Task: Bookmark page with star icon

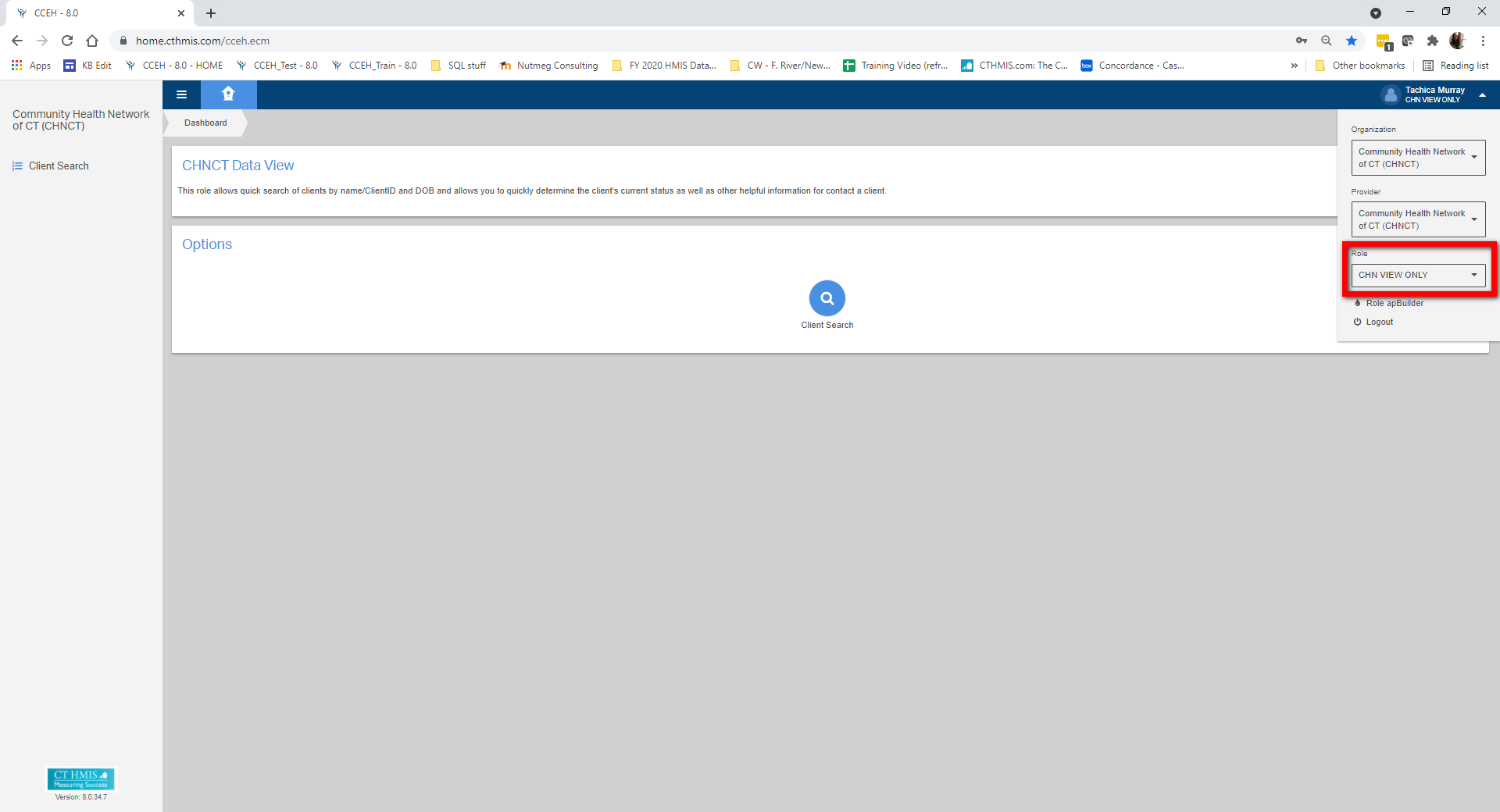Action: pos(1352,41)
